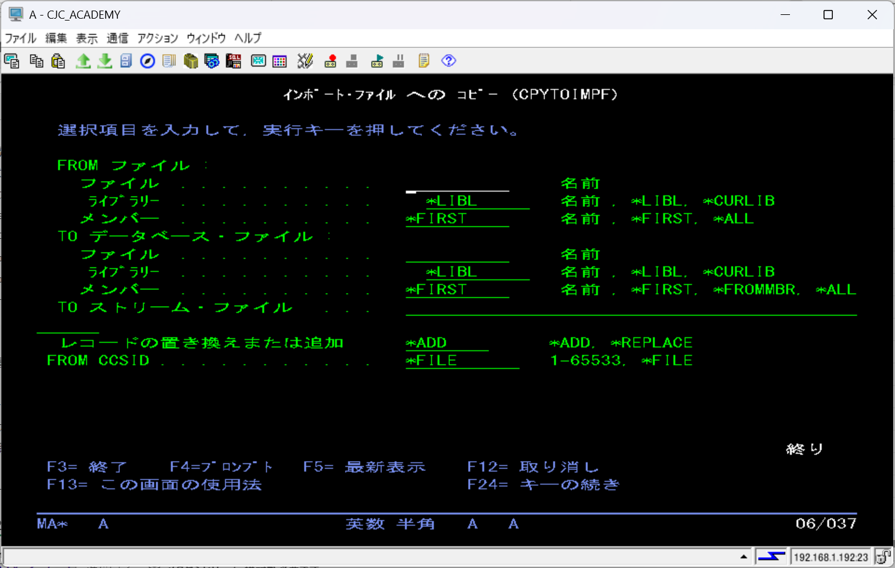
Task: Click the blue compass navigator icon
Action: [x=147, y=61]
